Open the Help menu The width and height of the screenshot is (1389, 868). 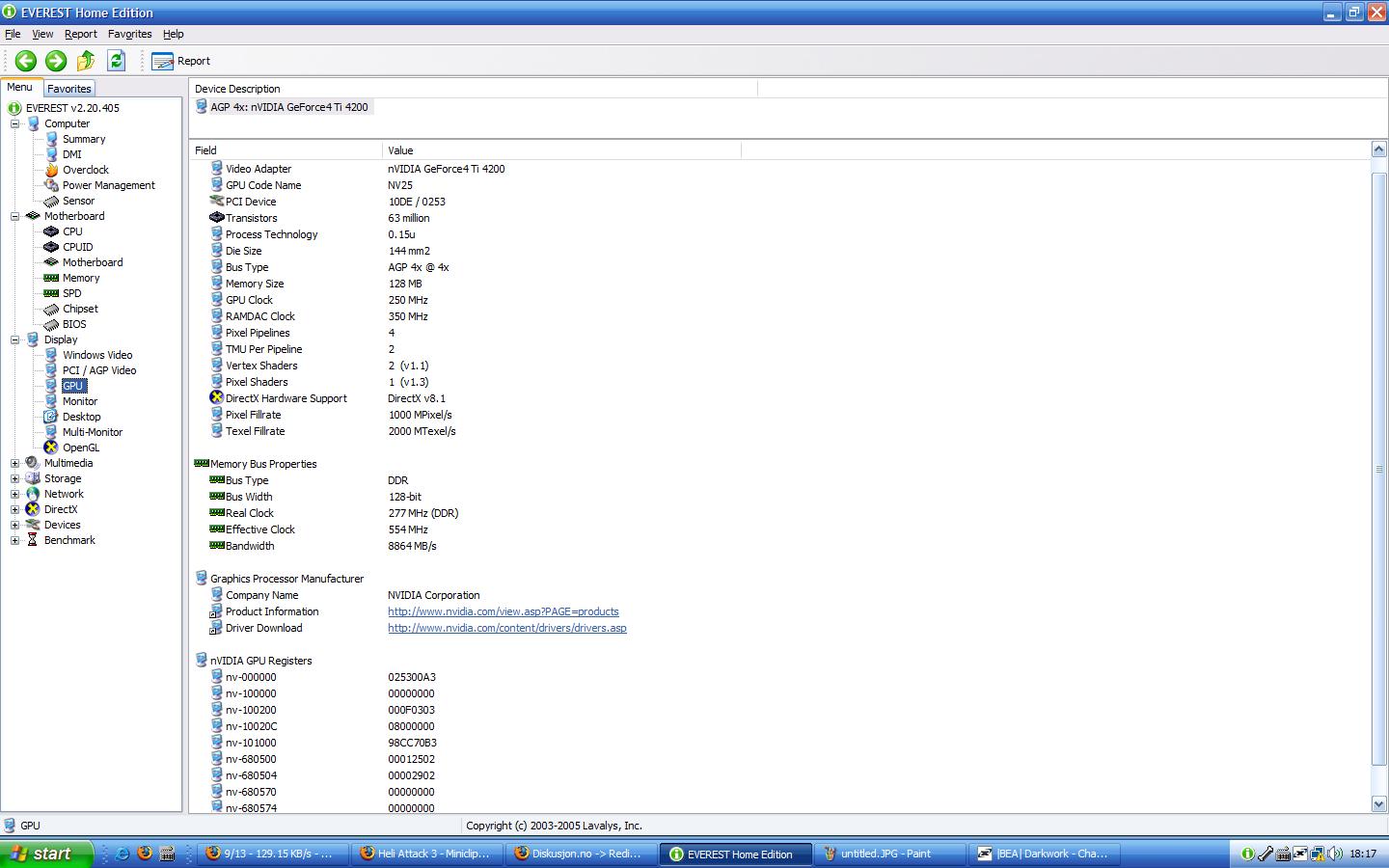[x=173, y=34]
